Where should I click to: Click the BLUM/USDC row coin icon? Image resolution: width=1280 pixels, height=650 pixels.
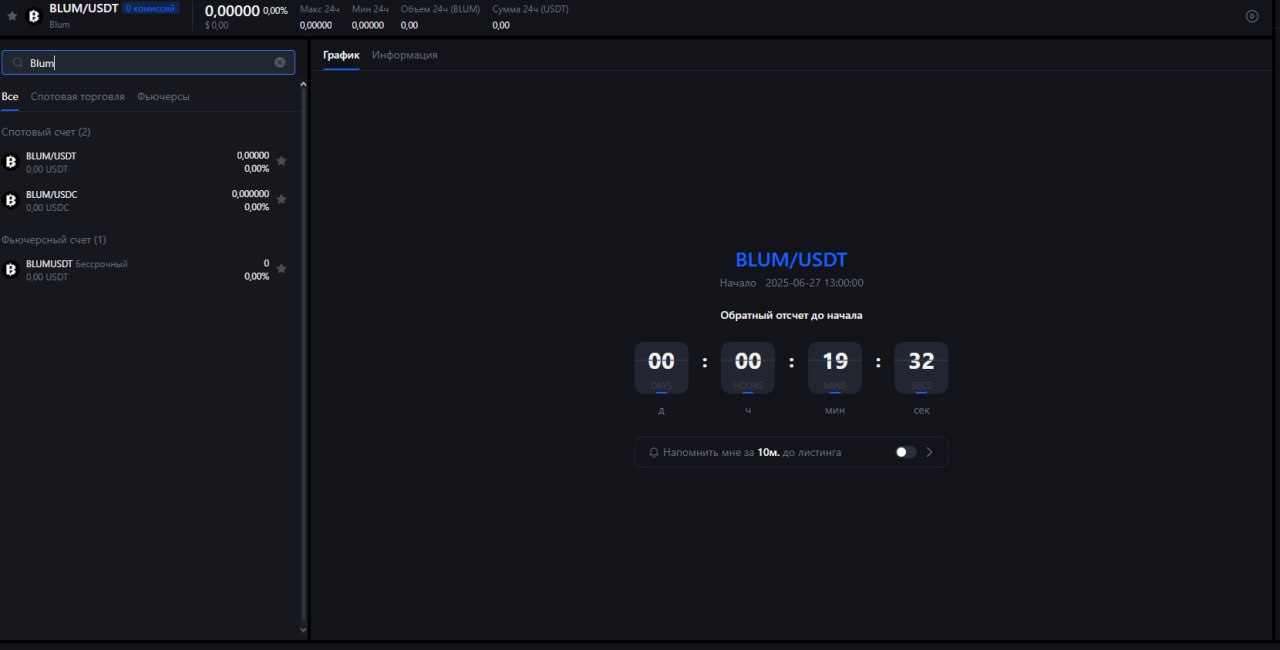(11, 200)
